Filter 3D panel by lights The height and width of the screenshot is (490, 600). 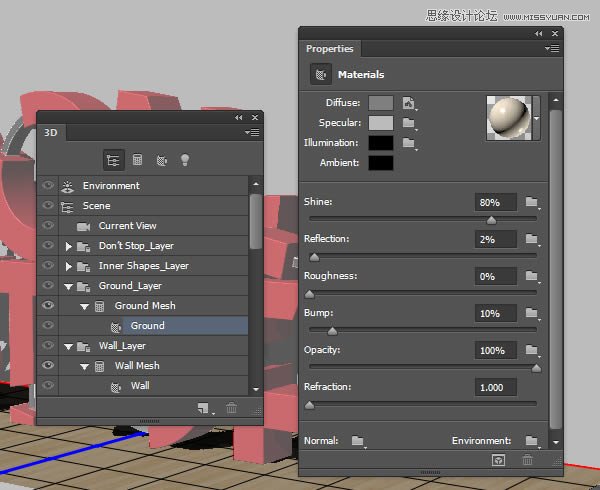(185, 160)
